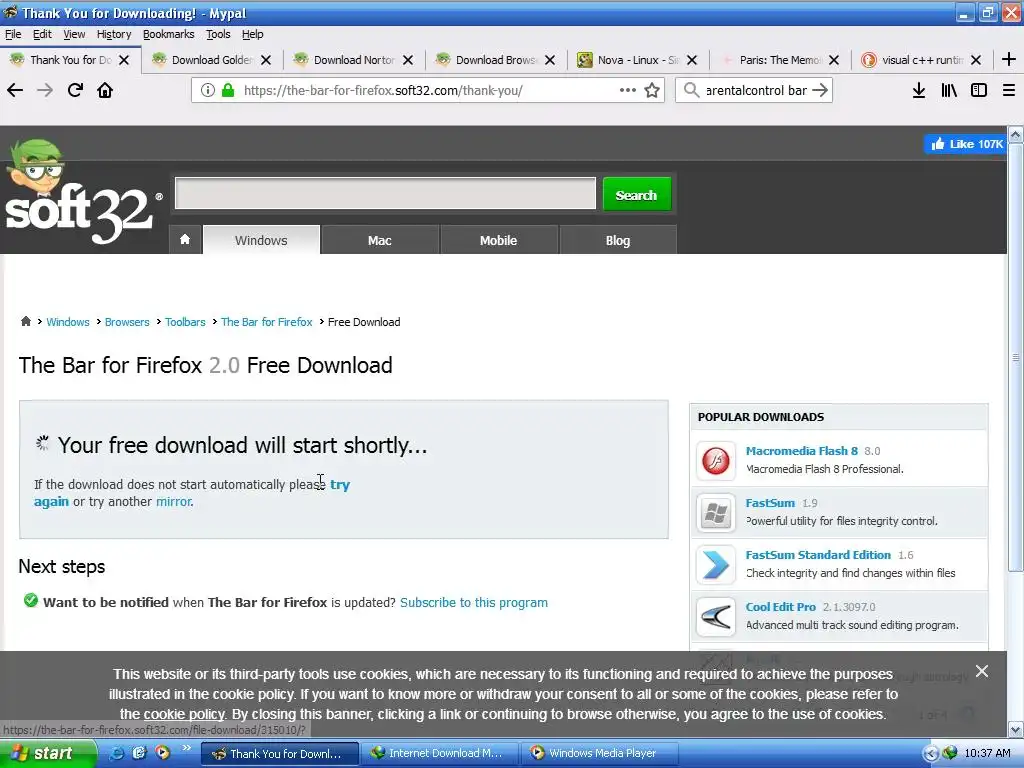Switch to Internet Download Manager taskbar item

tap(439, 753)
